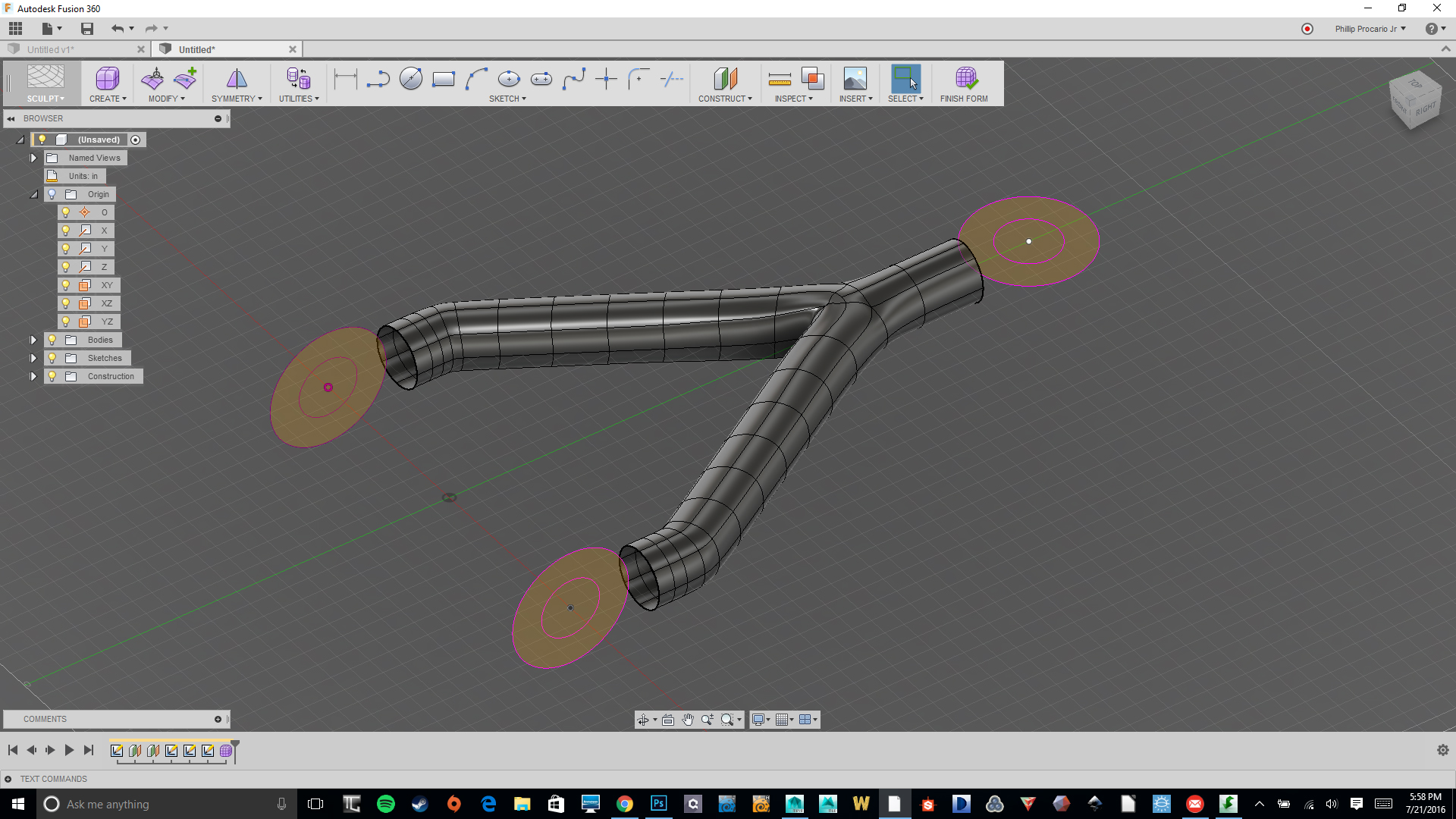The width and height of the screenshot is (1456, 819).
Task: Open Phillip Procario Jr account menu
Action: [1370, 29]
